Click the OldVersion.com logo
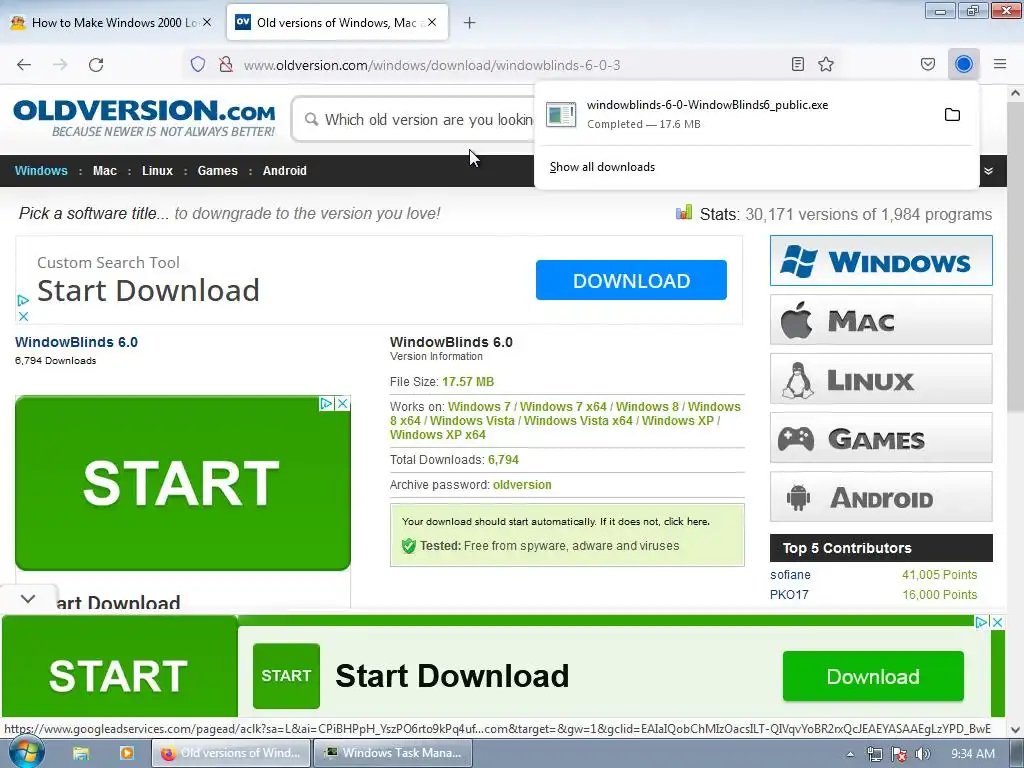The width and height of the screenshot is (1024, 768). pyautogui.click(x=144, y=118)
